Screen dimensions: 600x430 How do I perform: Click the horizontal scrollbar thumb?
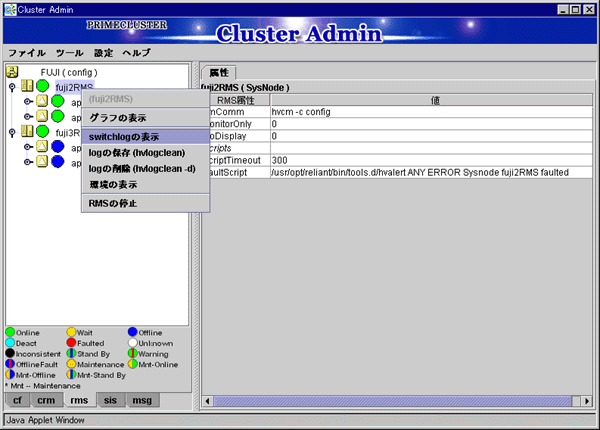pos(393,401)
